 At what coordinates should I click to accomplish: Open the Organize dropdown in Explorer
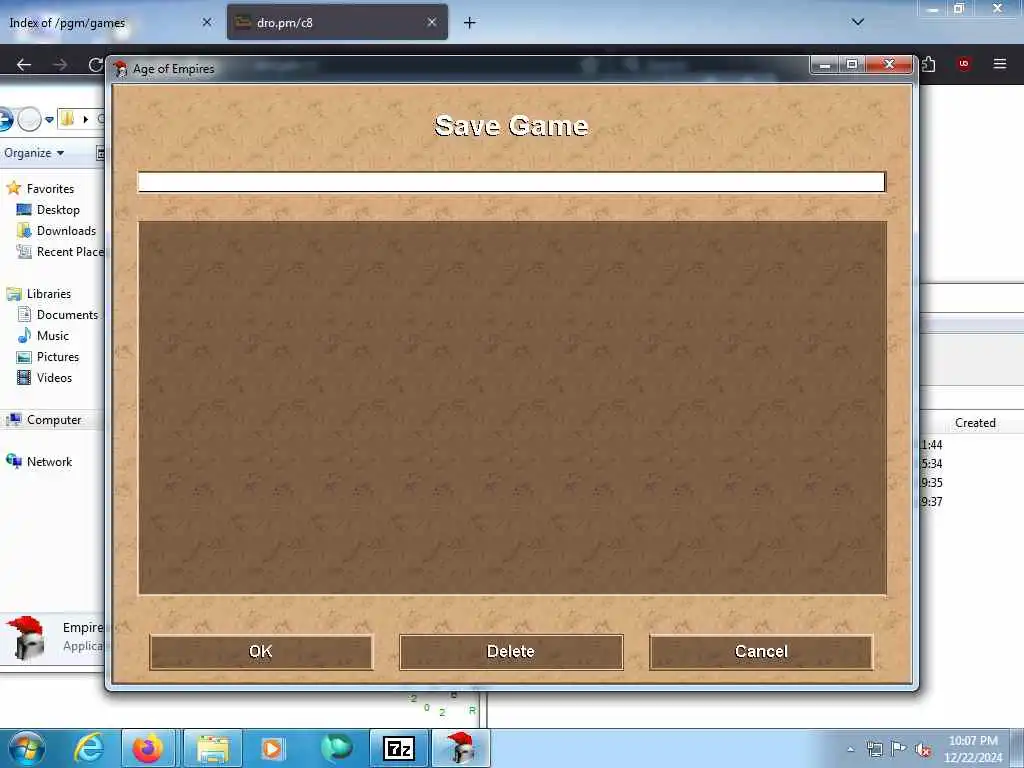(34, 153)
